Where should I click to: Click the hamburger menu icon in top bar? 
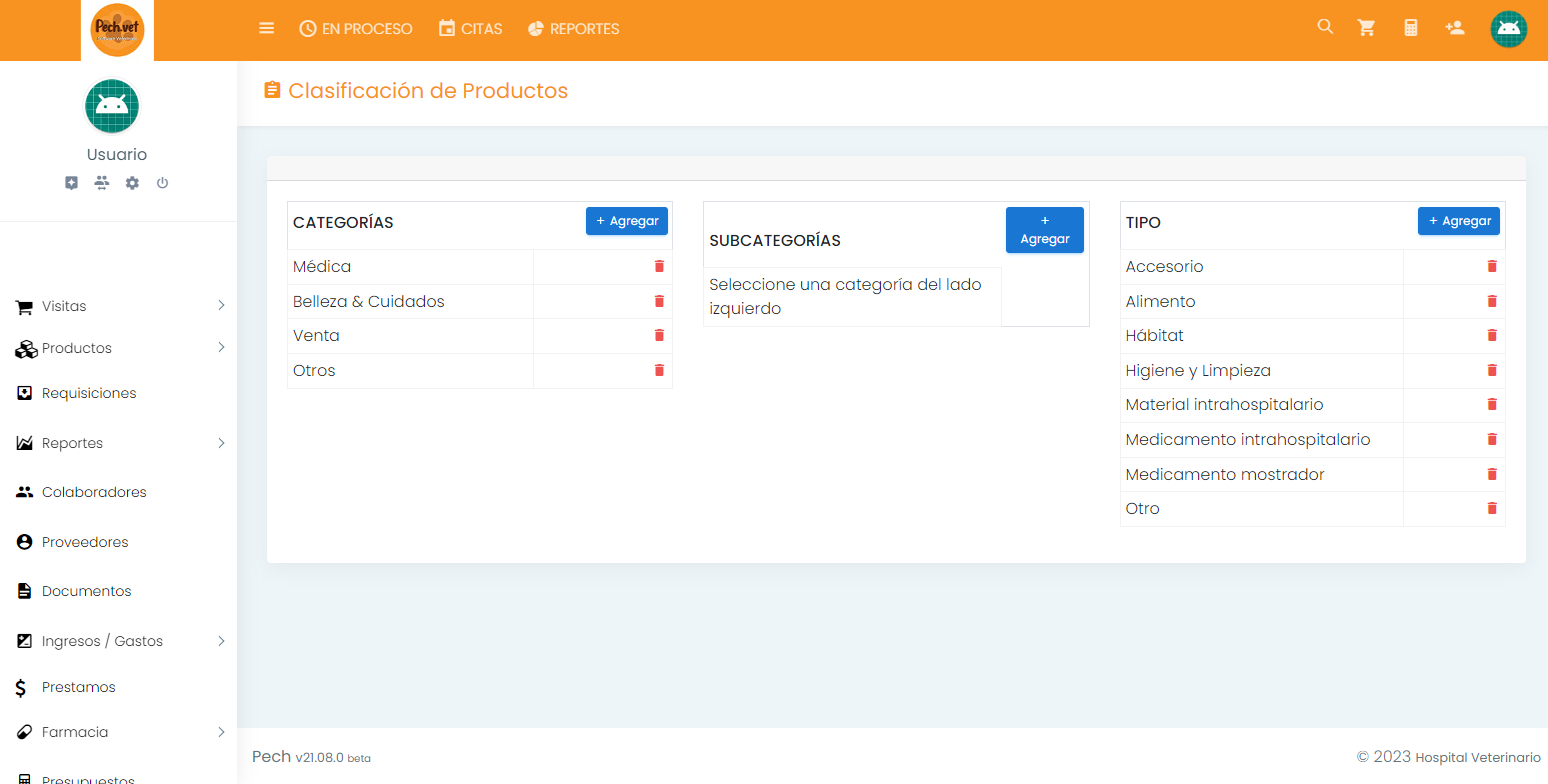(266, 28)
